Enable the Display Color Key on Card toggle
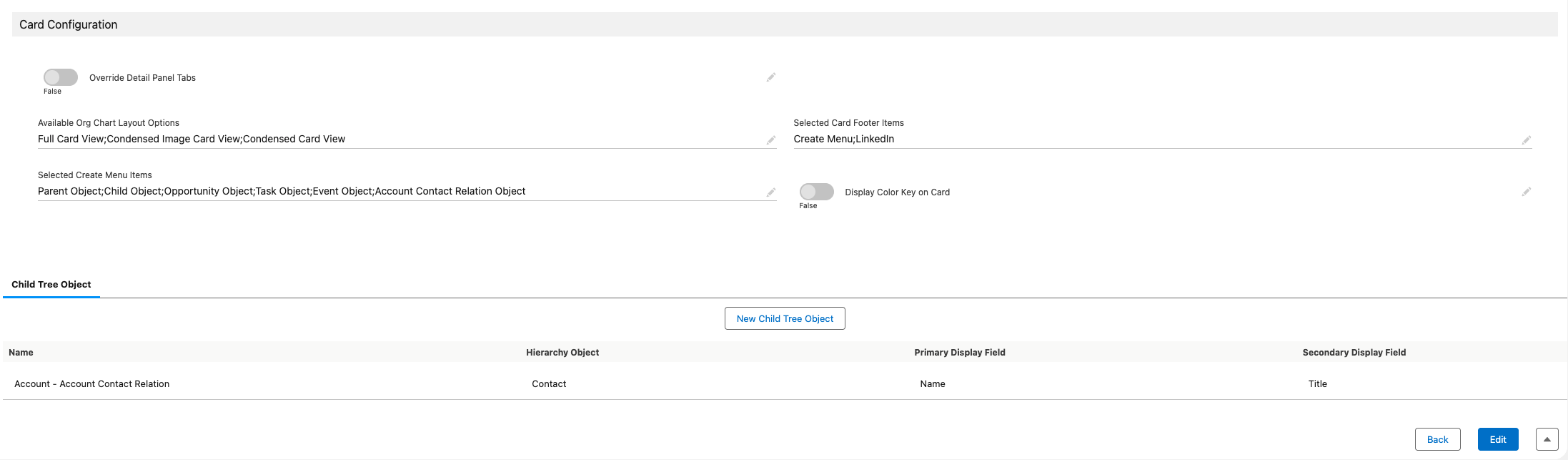Image resolution: width=1568 pixels, height=460 pixels. click(x=816, y=192)
